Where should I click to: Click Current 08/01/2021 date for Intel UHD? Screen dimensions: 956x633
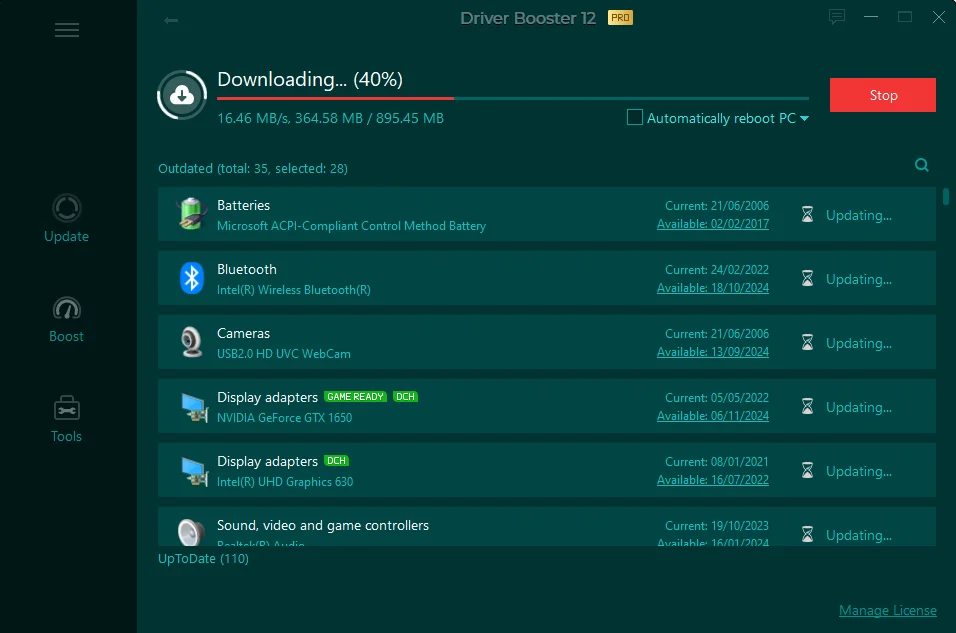click(716, 462)
